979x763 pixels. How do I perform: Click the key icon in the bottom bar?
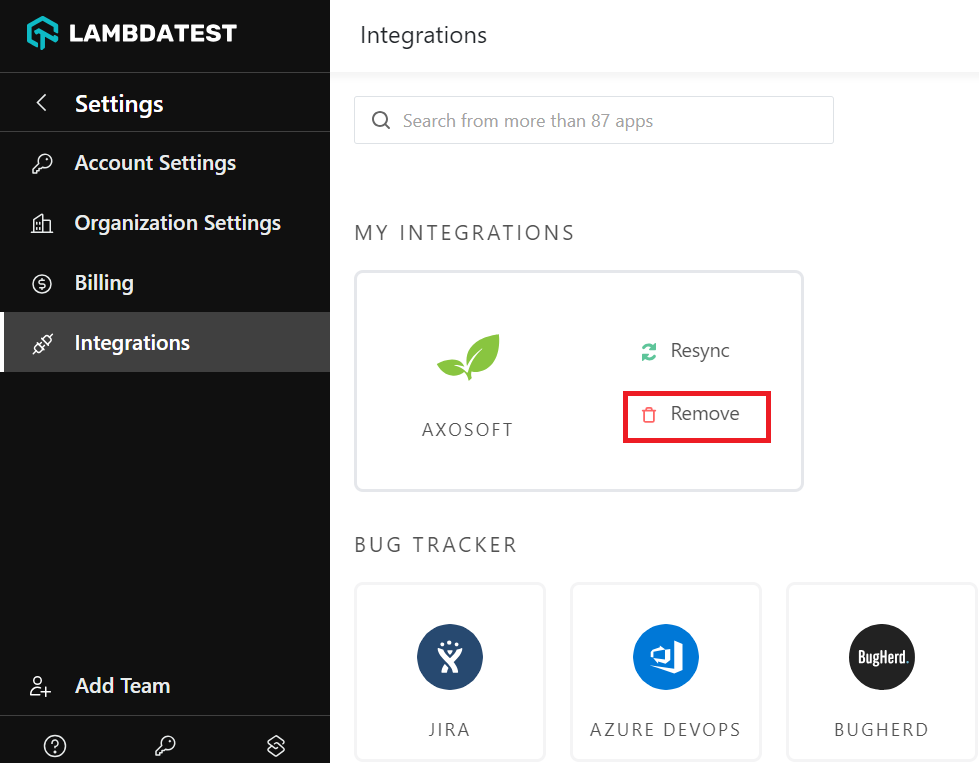coord(165,745)
